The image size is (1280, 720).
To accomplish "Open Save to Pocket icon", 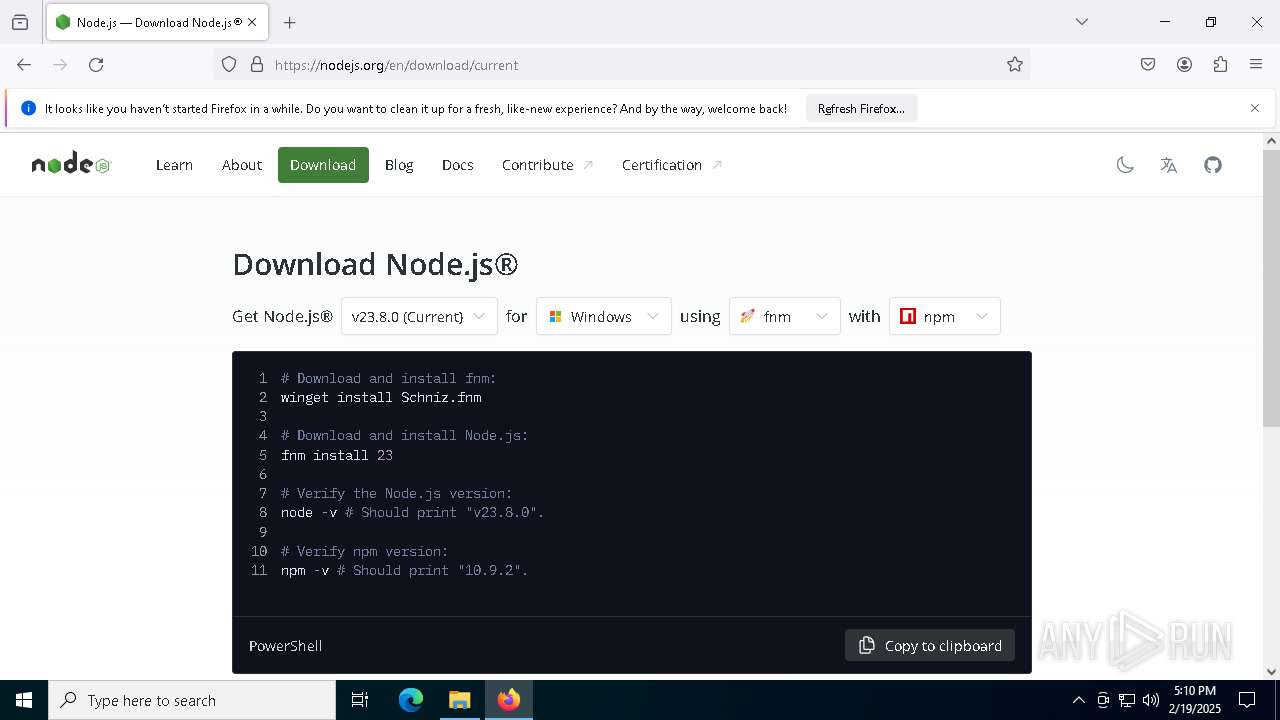I will (x=1148, y=65).
